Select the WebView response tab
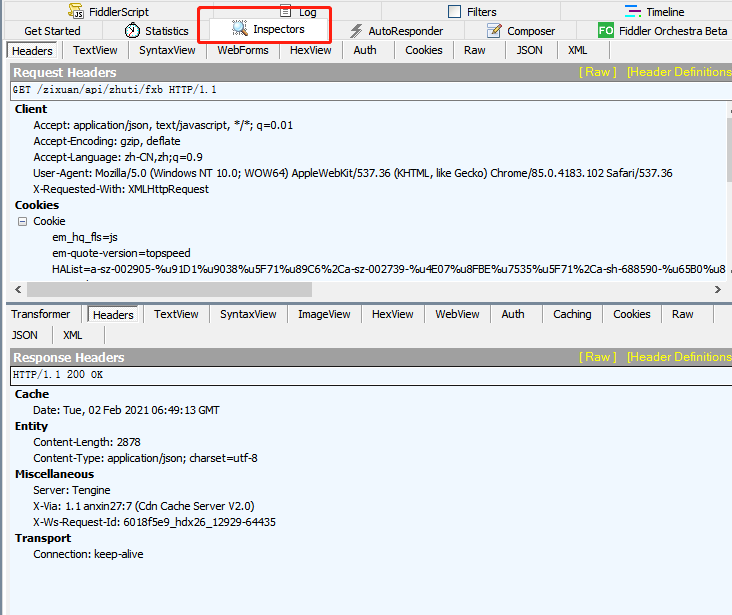This screenshot has height=615, width=732. pos(458,314)
